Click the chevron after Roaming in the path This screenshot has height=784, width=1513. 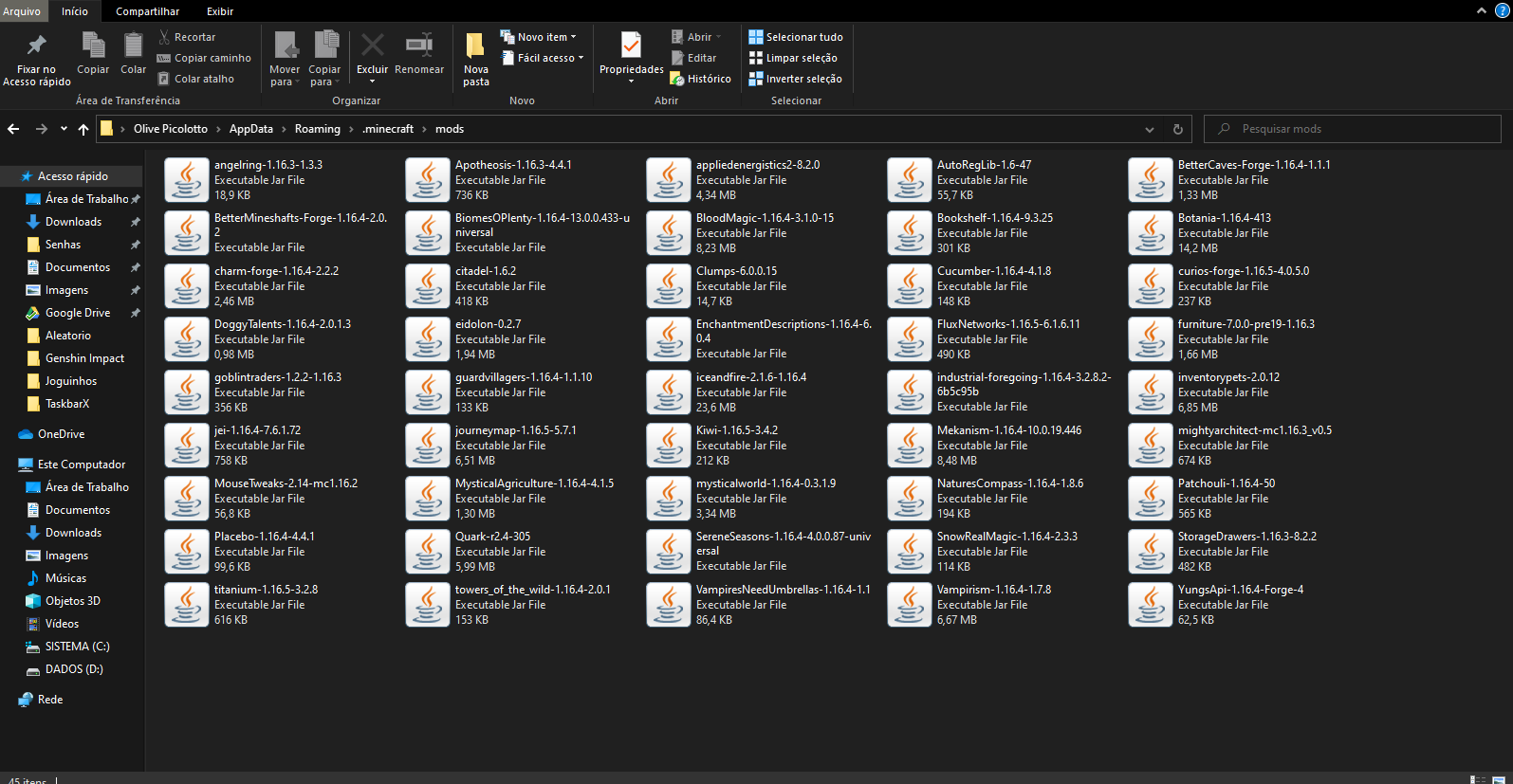[x=351, y=129]
